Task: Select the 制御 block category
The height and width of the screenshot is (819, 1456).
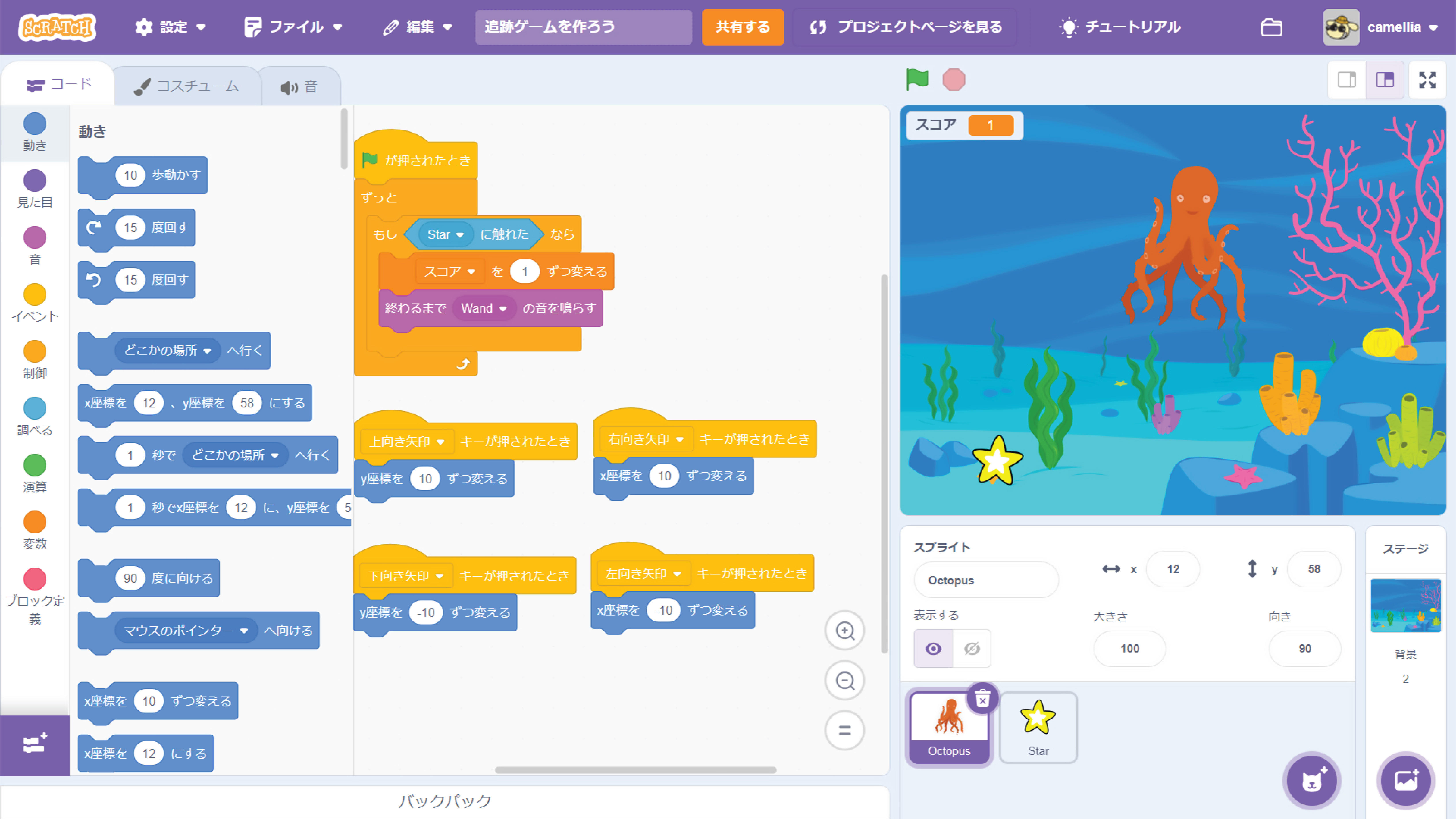Action: pos(34,360)
